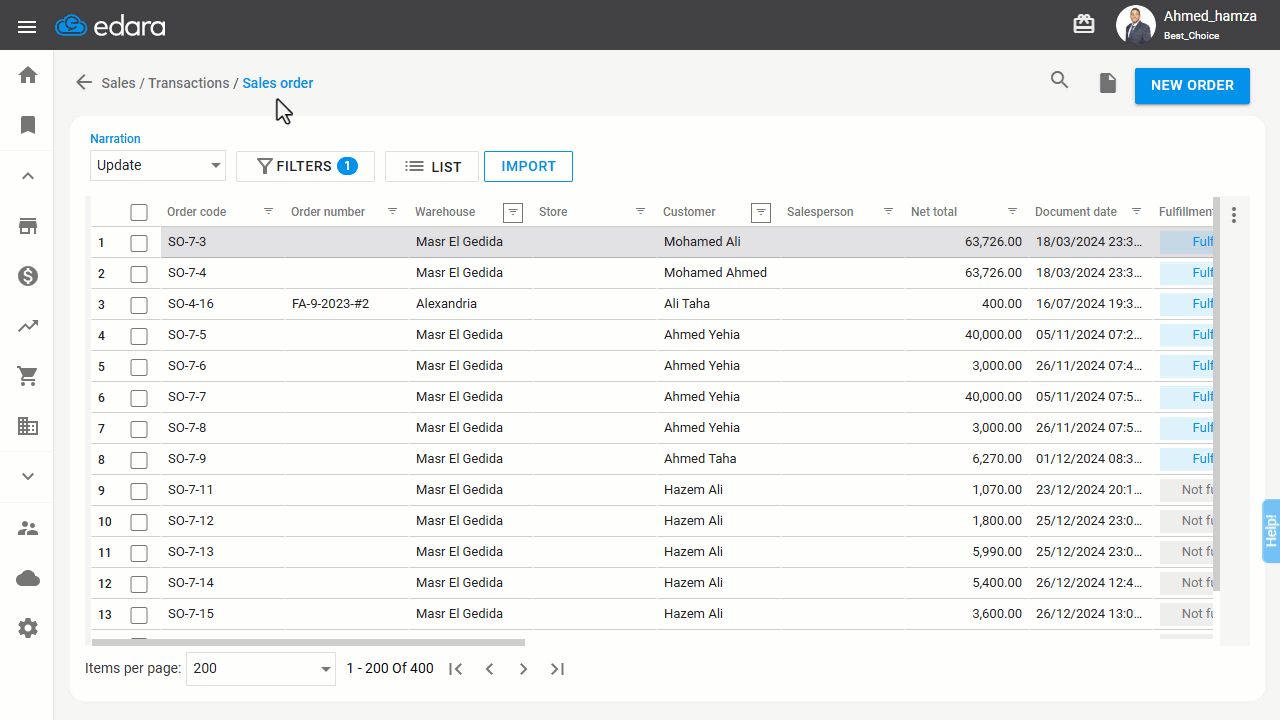Open the hamburger main menu

pos(27,27)
